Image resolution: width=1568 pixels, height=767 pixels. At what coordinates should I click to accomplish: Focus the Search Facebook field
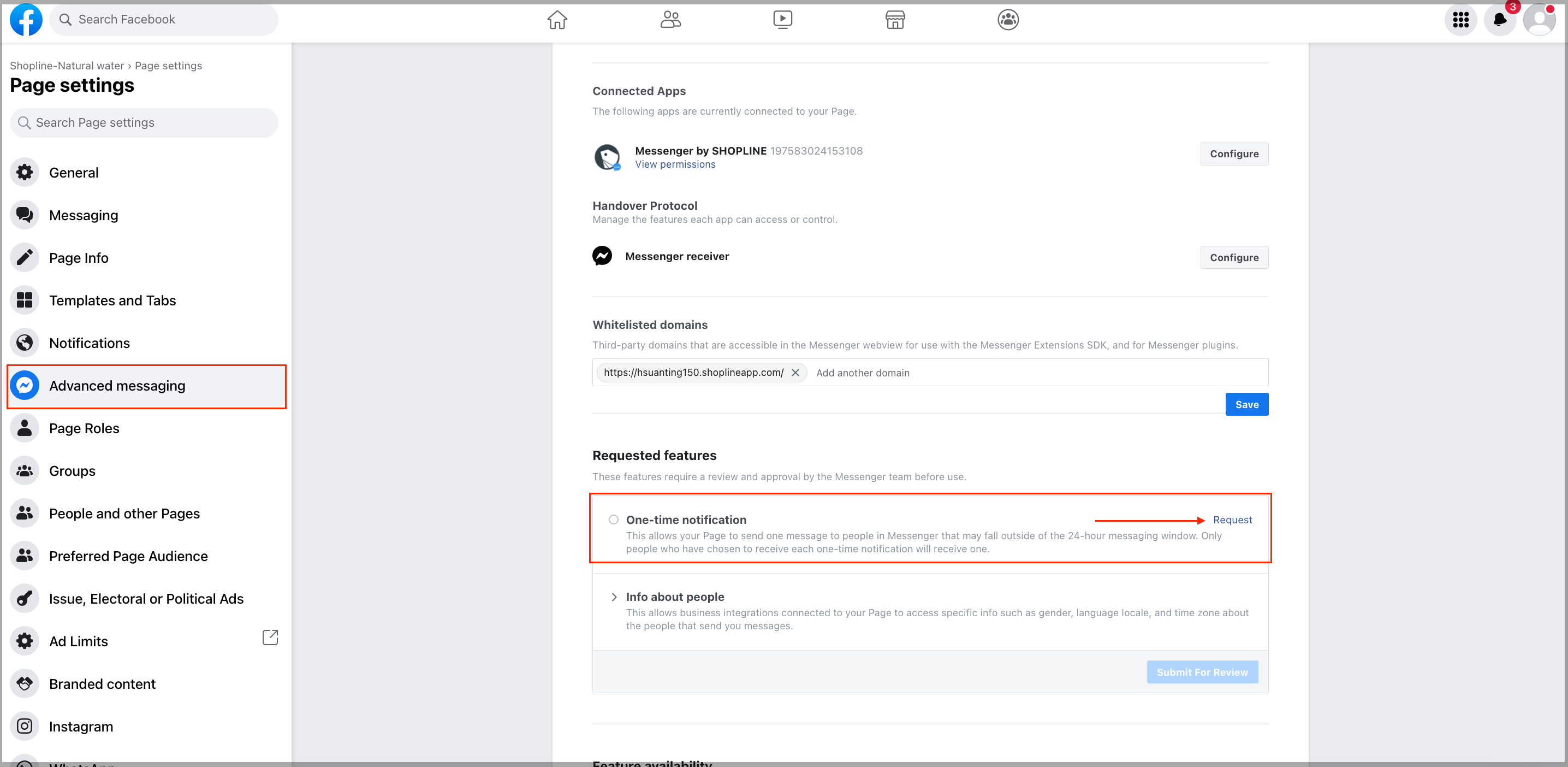click(164, 20)
